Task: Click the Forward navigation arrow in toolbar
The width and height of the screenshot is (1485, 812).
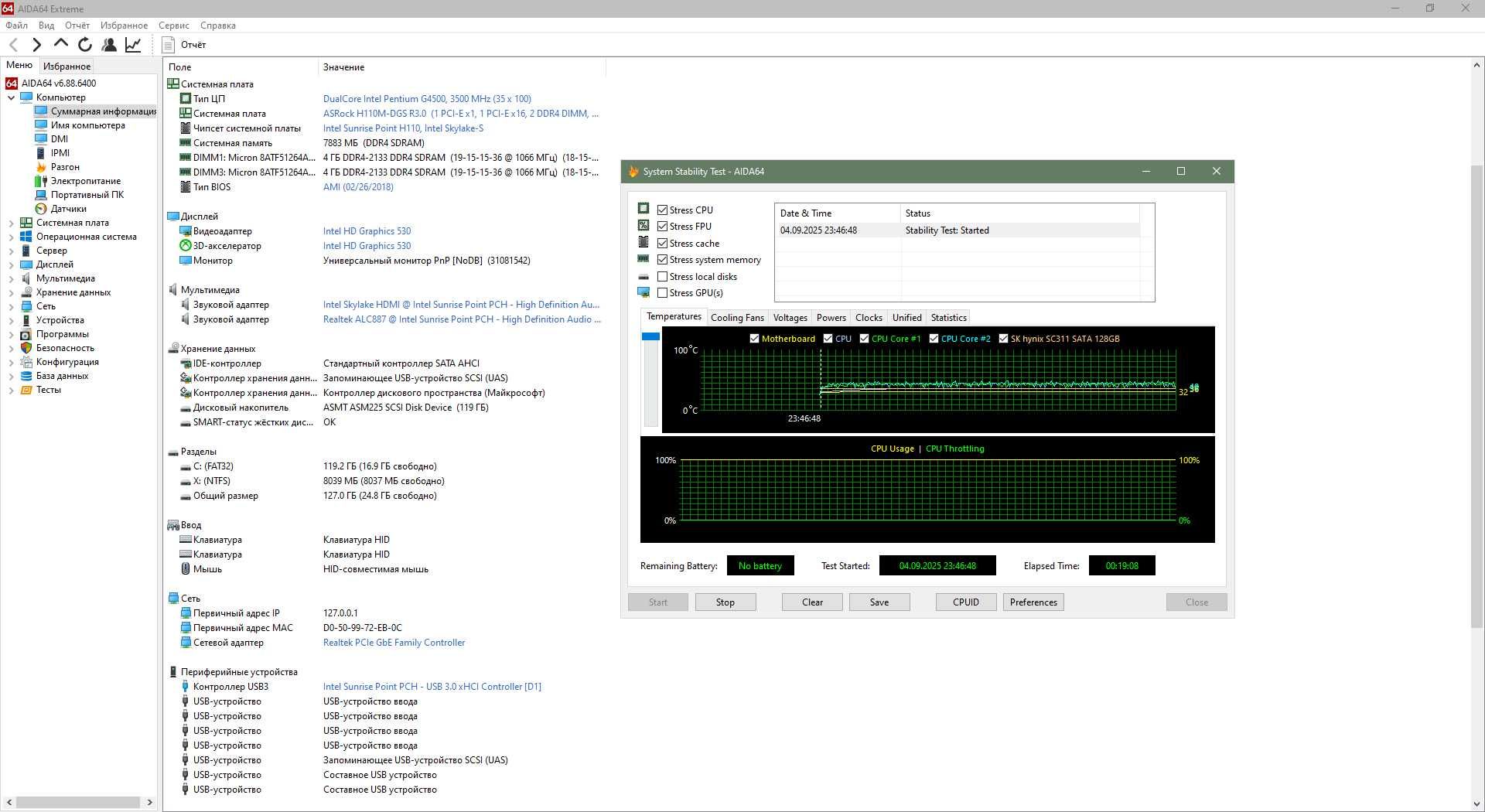Action: coord(36,45)
